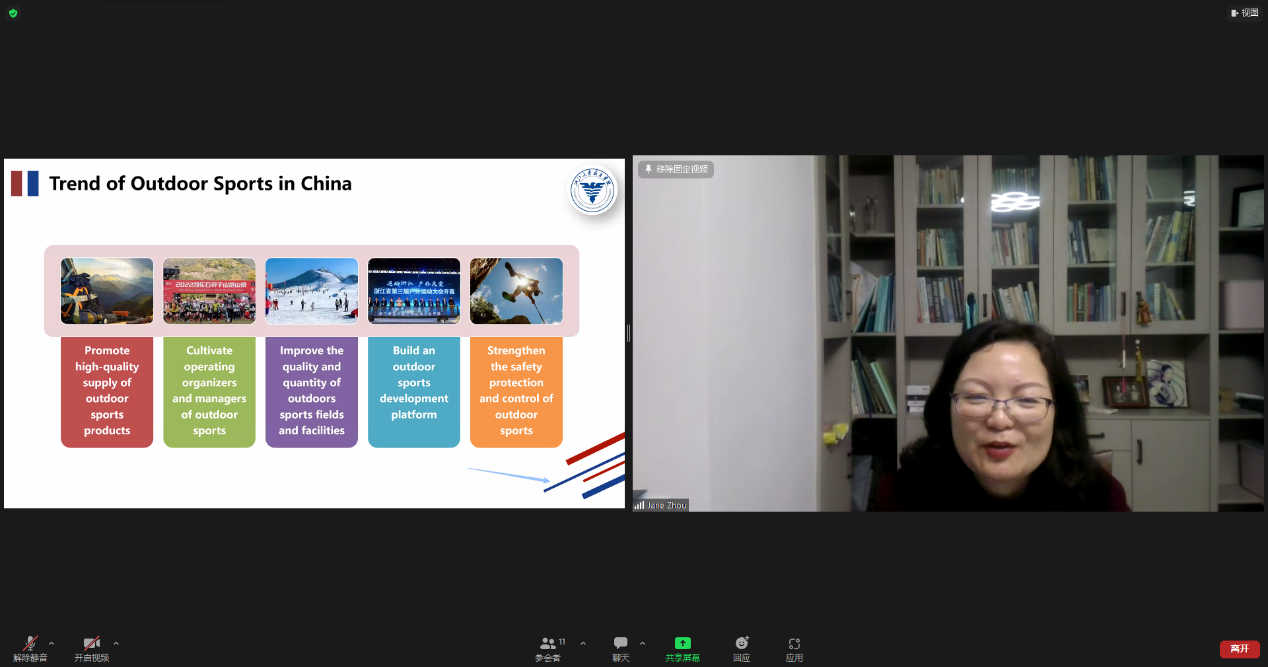Image resolution: width=1268 pixels, height=667 pixels.
Task: Open the Apps (应用) icon
Action: [x=794, y=645]
